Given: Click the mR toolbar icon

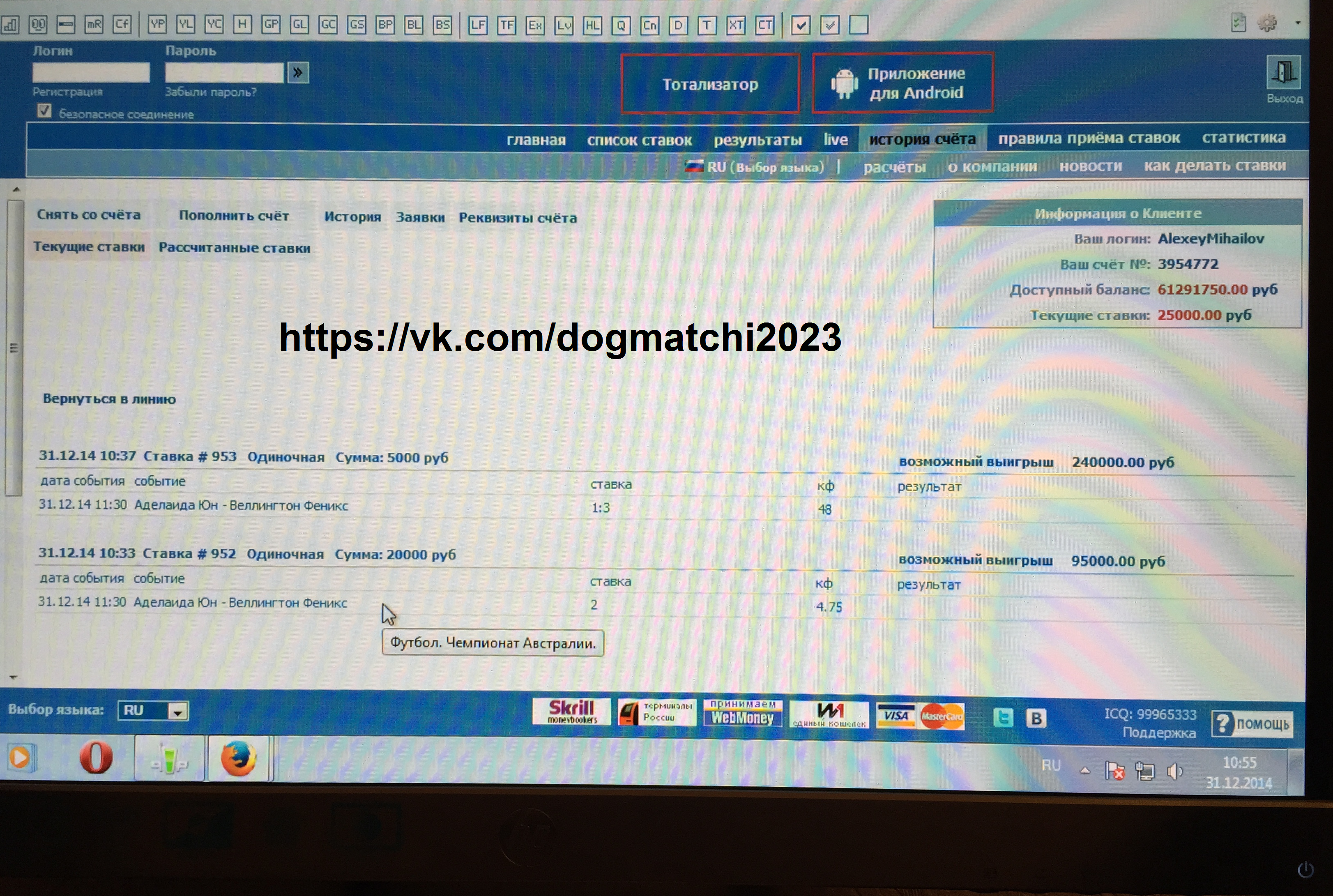Looking at the screenshot, I should (x=94, y=25).
